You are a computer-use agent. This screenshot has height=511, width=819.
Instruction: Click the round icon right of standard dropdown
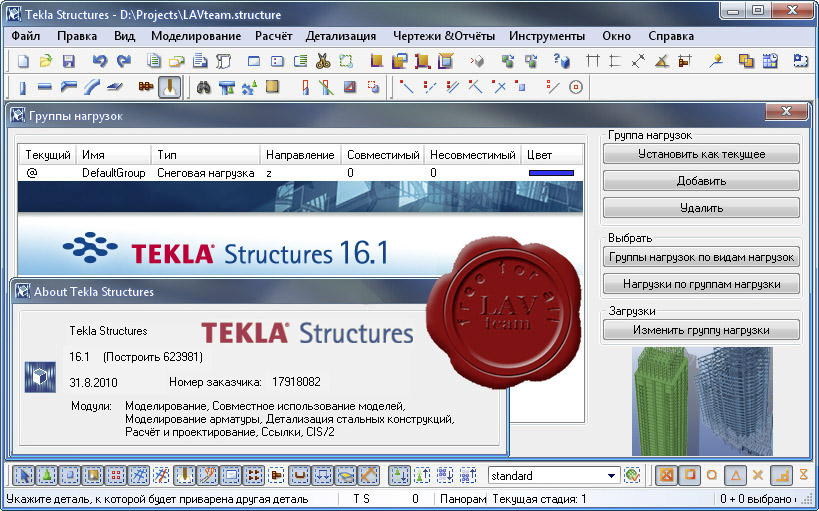(x=632, y=475)
